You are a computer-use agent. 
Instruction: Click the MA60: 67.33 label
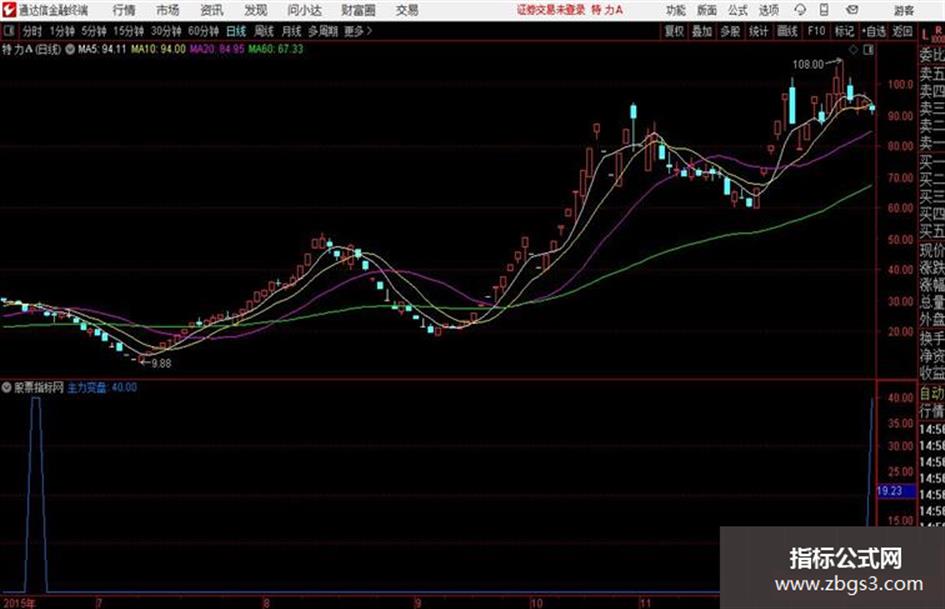pyautogui.click(x=275, y=49)
